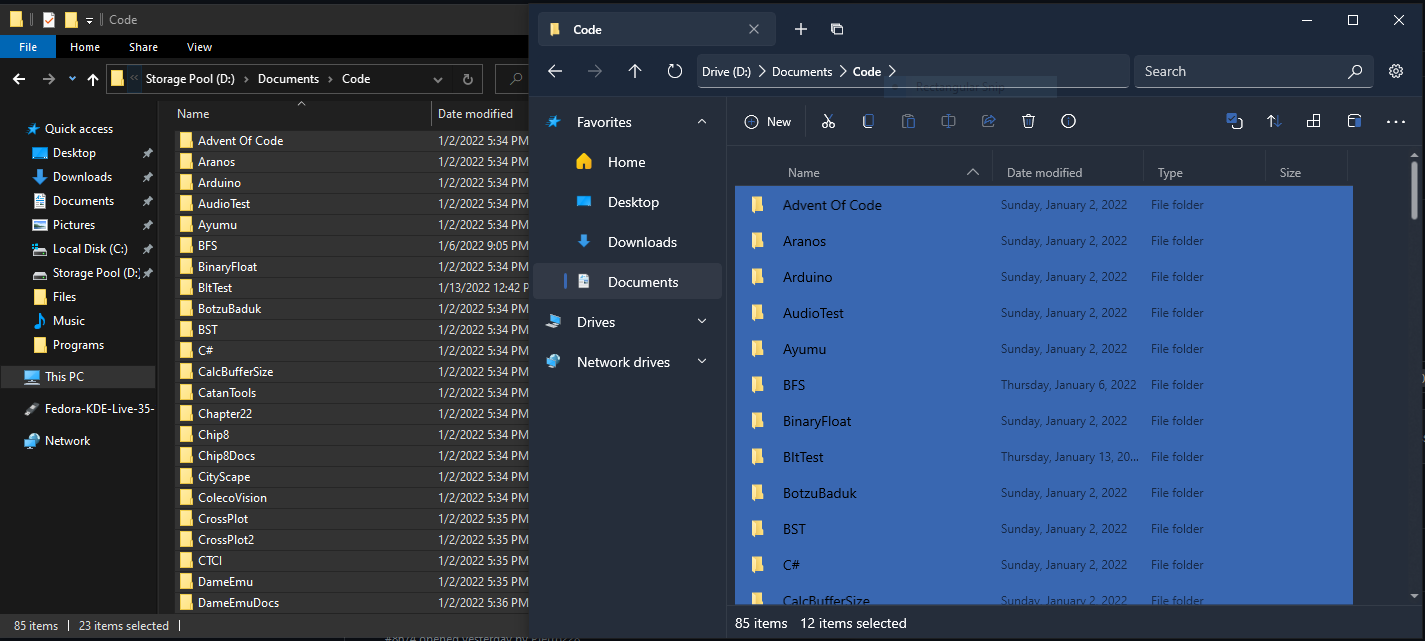Toggle the preview pane icon in Files
1425x641 pixels.
click(1354, 121)
